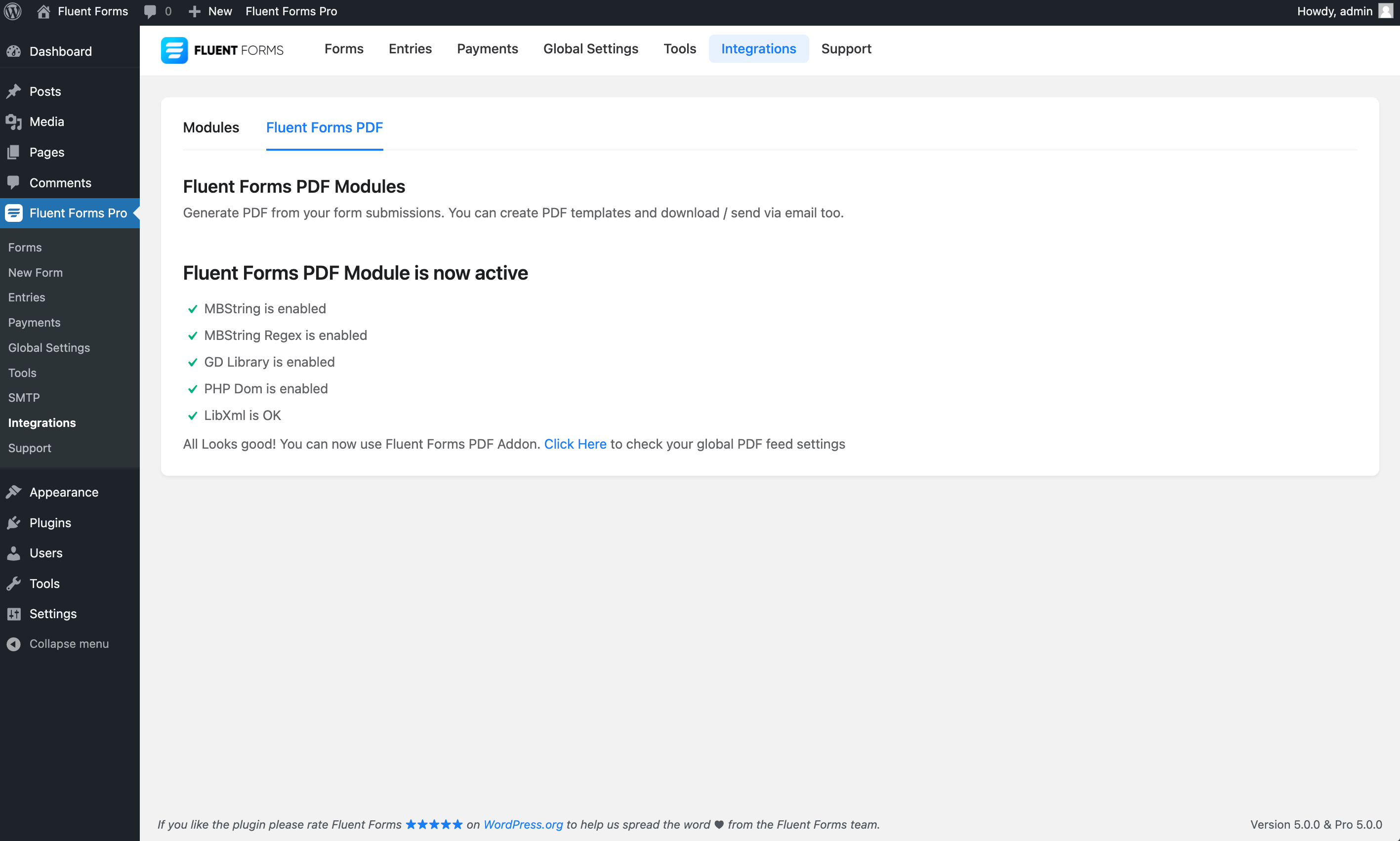
Task: Click Fluent Forms site name in admin bar
Action: point(93,11)
